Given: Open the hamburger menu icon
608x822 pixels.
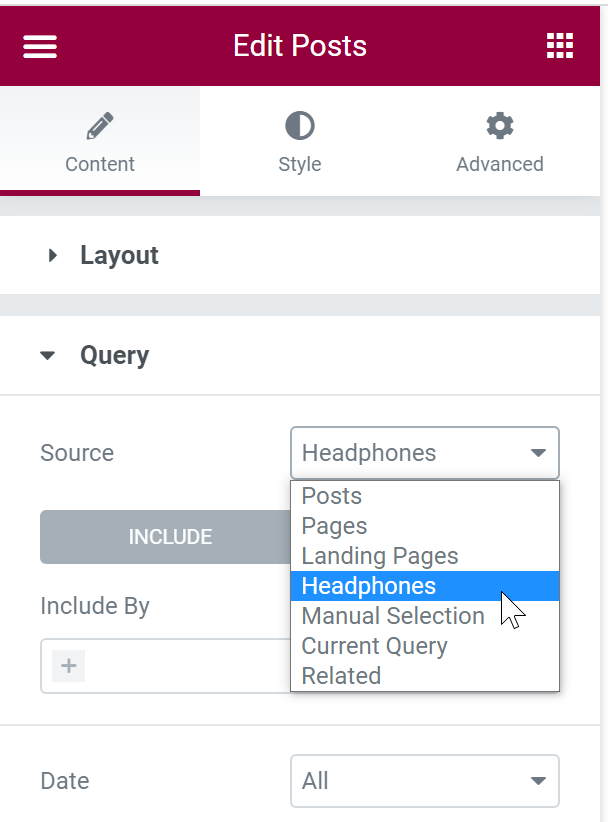Looking at the screenshot, I should pyautogui.click(x=40, y=46).
